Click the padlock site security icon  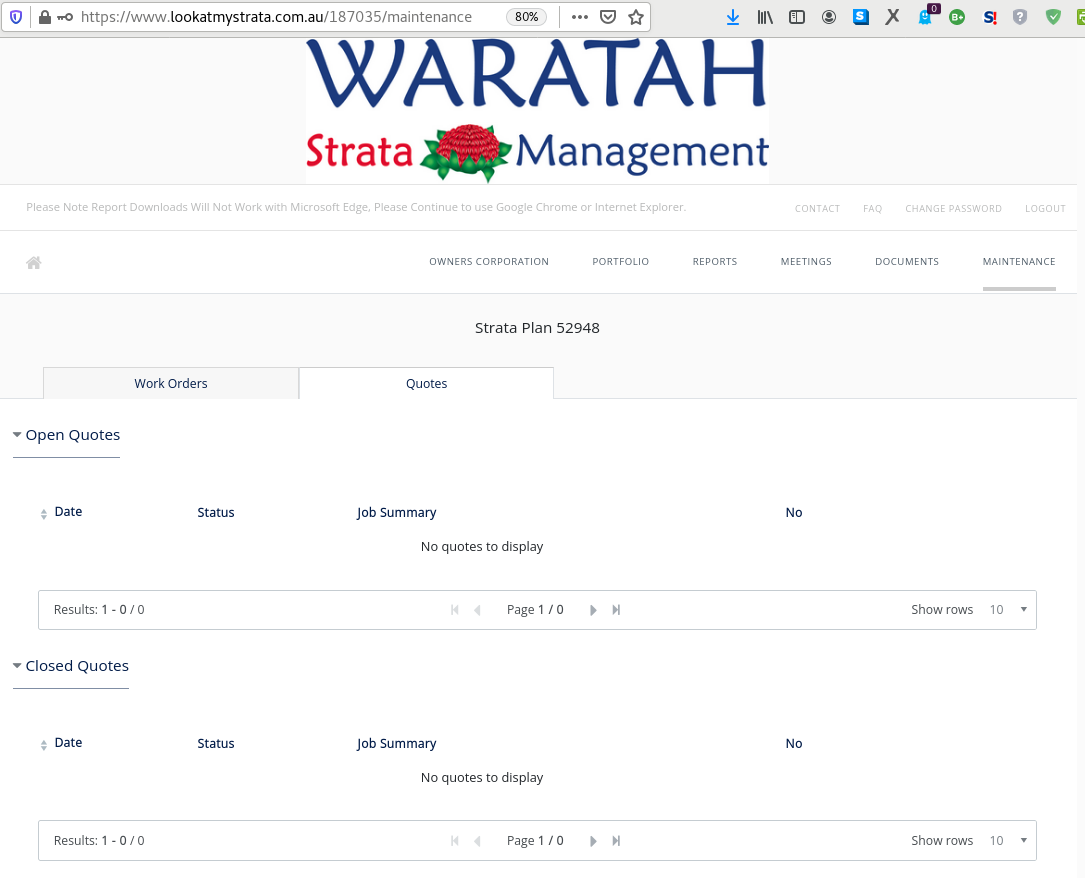click(x=45, y=17)
